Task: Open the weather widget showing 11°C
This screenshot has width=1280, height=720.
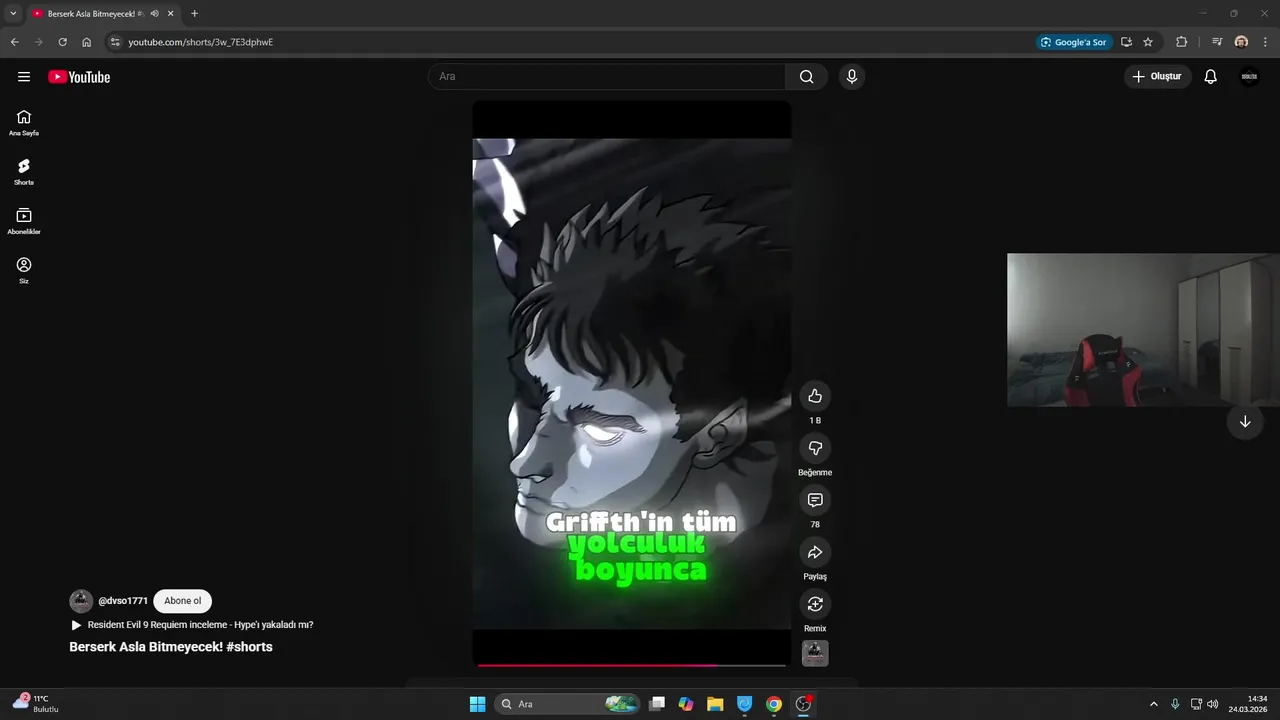Action: (x=36, y=703)
